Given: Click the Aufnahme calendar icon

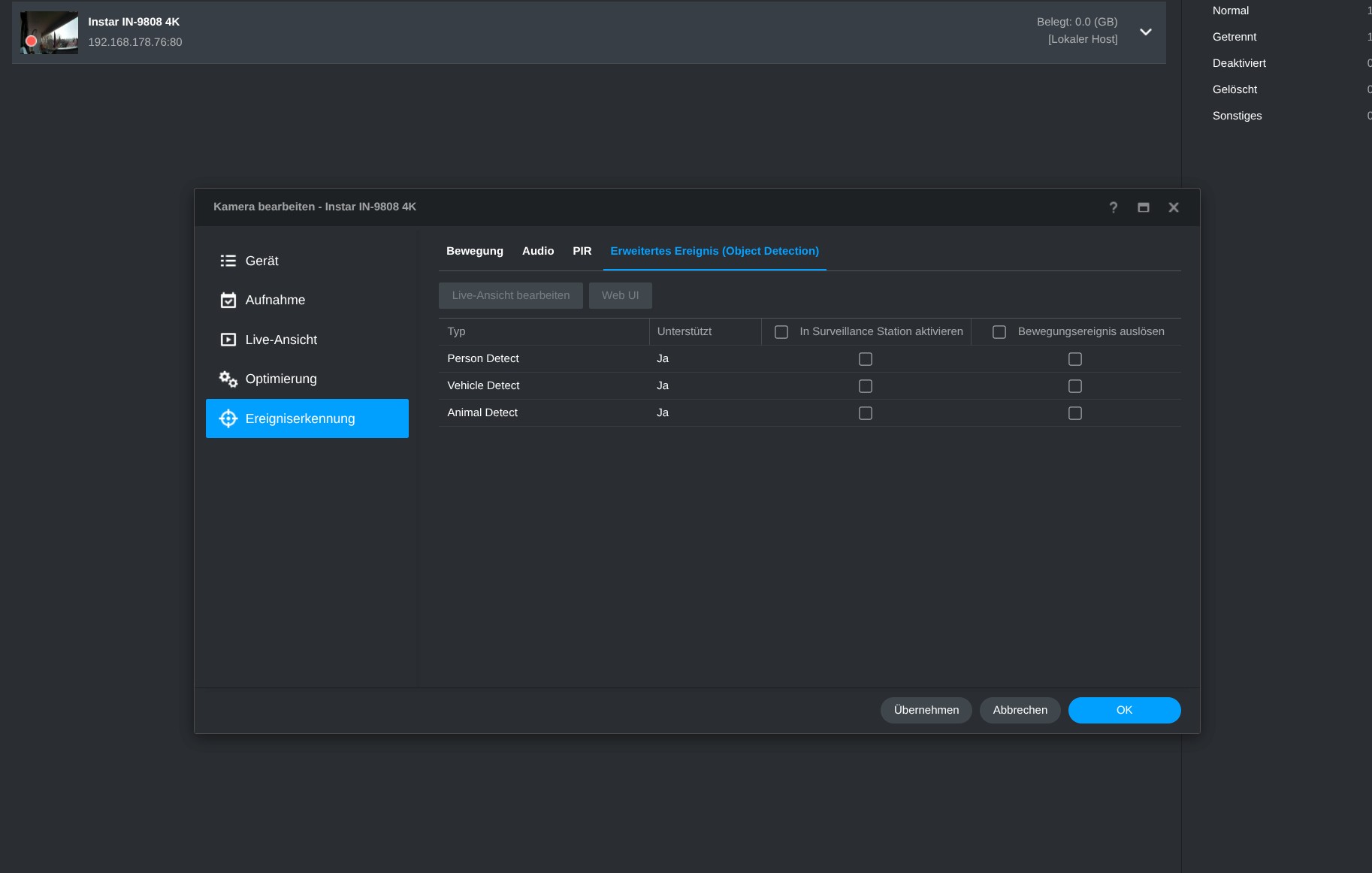Looking at the screenshot, I should pyautogui.click(x=228, y=301).
